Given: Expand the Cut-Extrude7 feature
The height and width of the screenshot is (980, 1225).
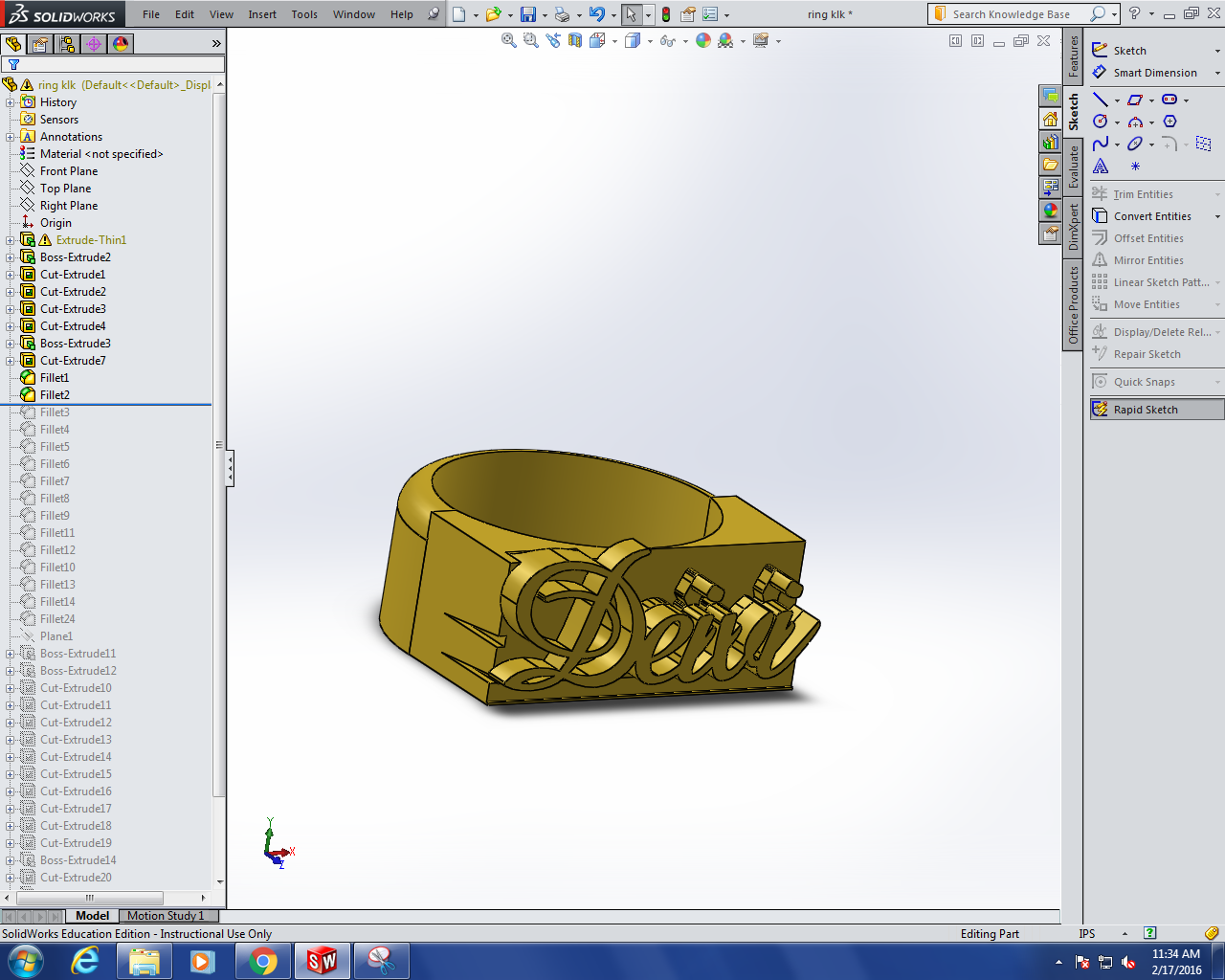Looking at the screenshot, I should click(11, 361).
